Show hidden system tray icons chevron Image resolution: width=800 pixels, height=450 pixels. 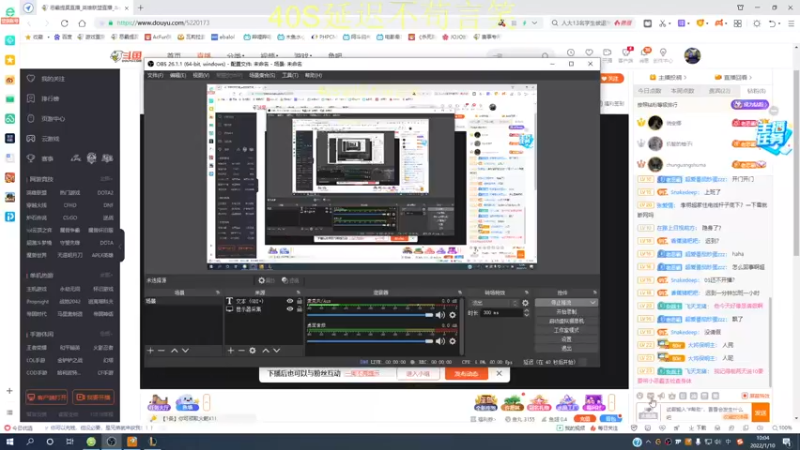pos(648,442)
